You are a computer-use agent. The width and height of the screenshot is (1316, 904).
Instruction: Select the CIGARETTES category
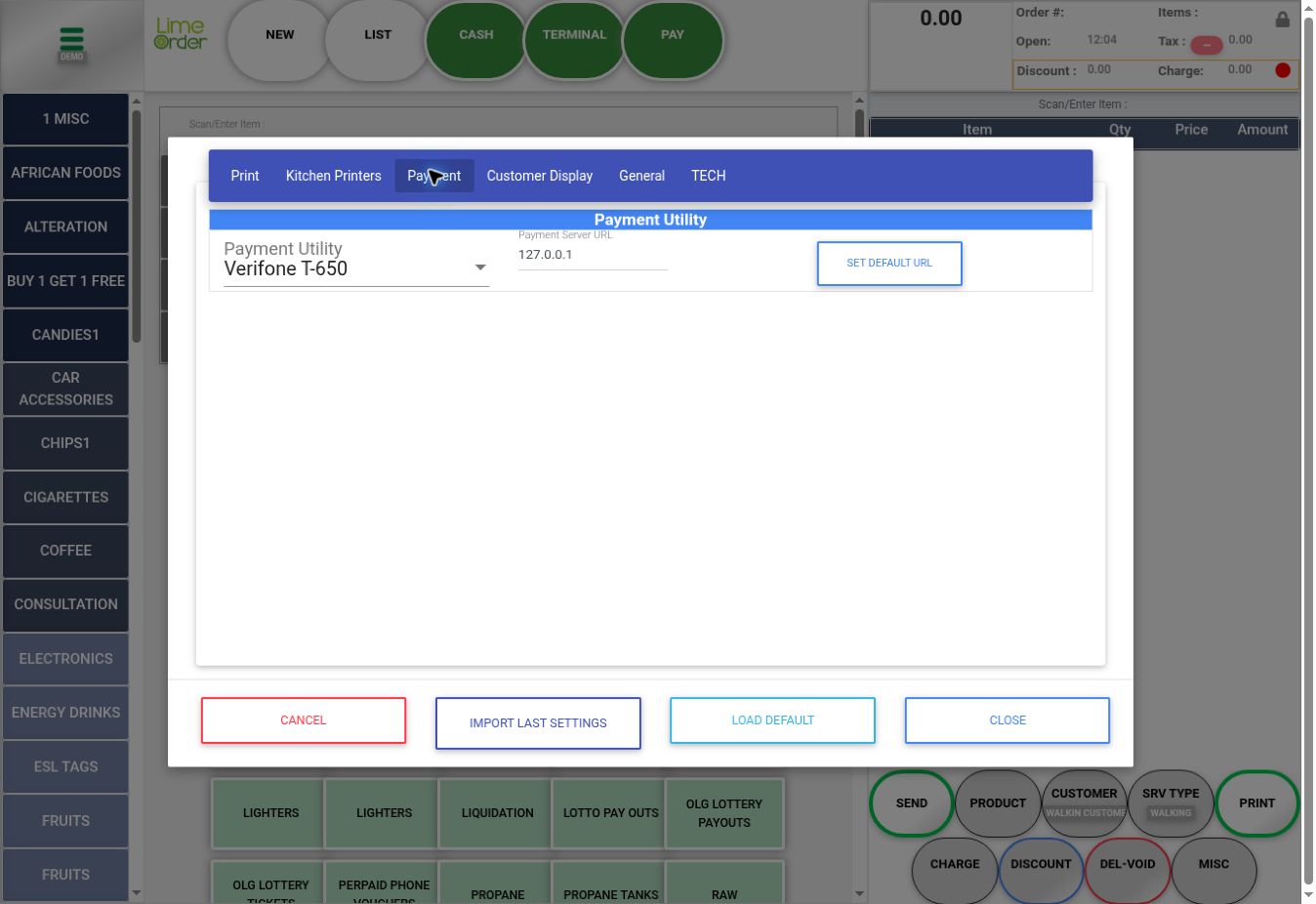[65, 498]
